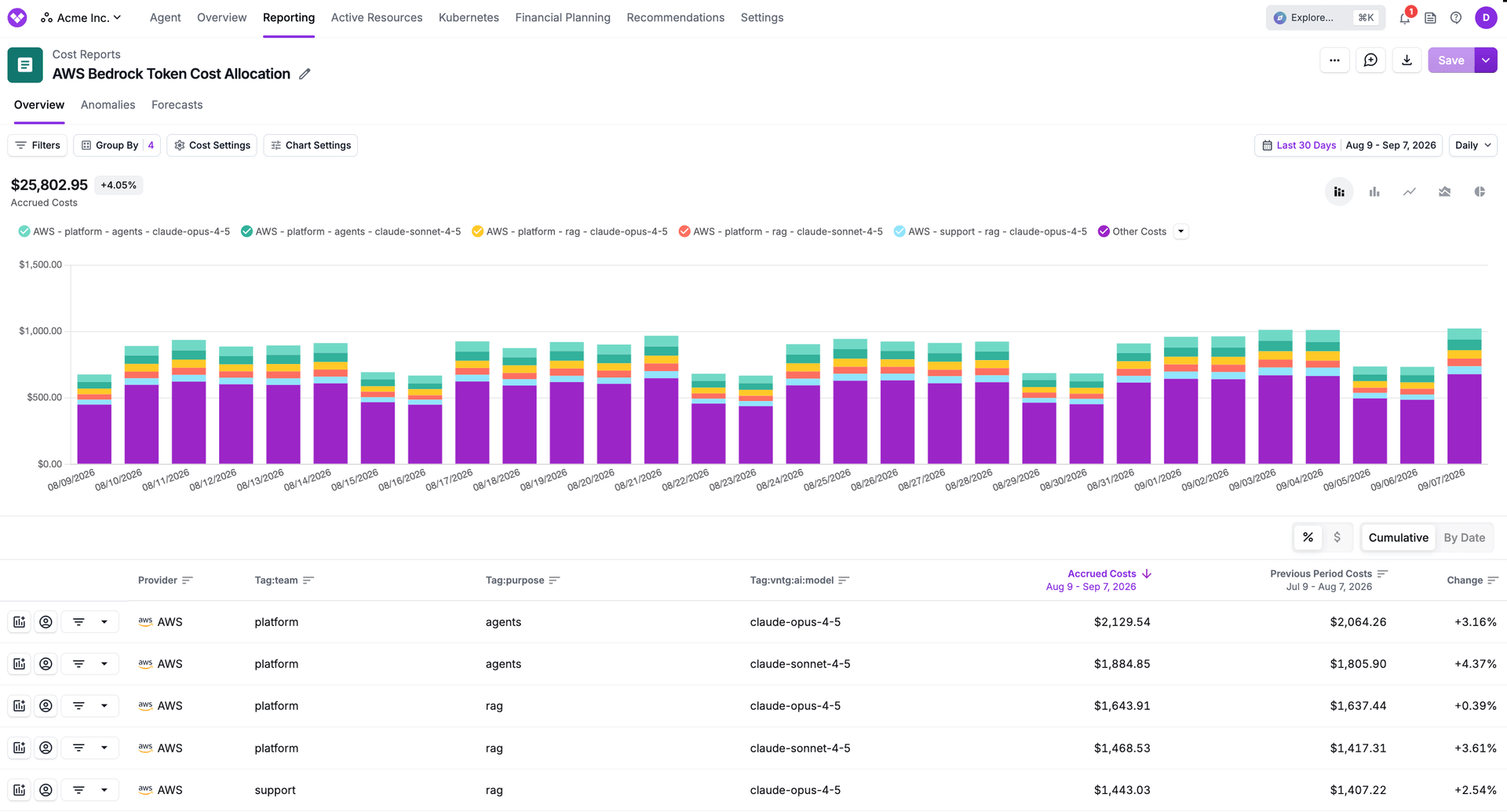The image size is (1507, 812).
Task: Open Cost Settings button
Action: coord(212,145)
